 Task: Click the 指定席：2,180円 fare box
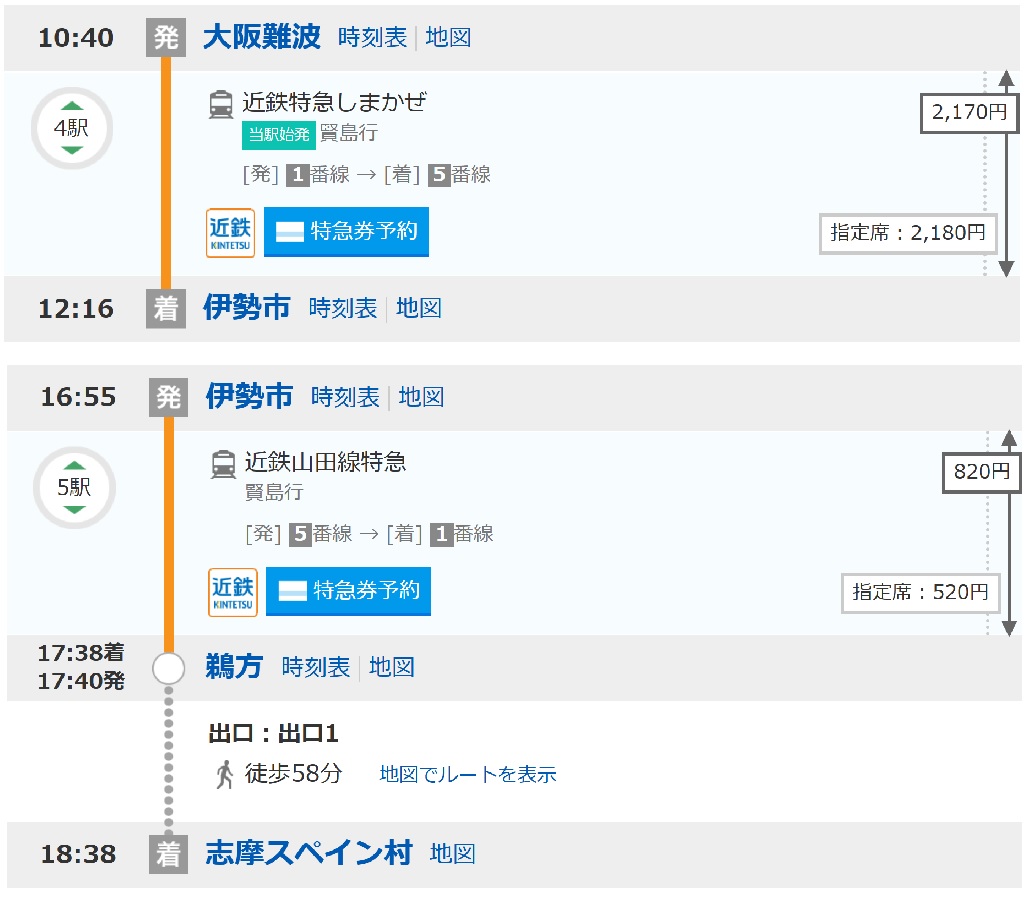908,233
